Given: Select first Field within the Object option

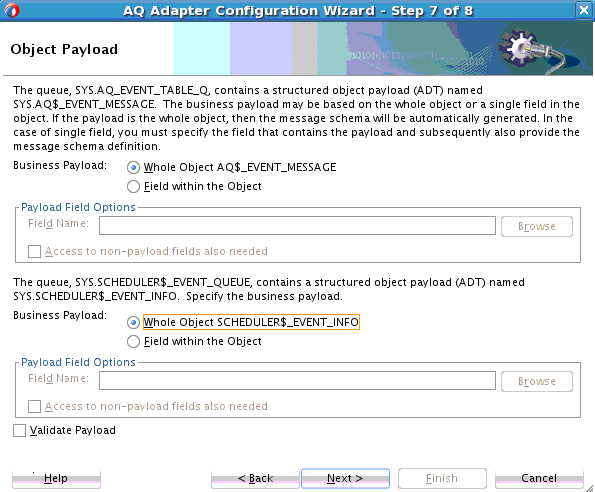Looking at the screenshot, I should coord(133,186).
